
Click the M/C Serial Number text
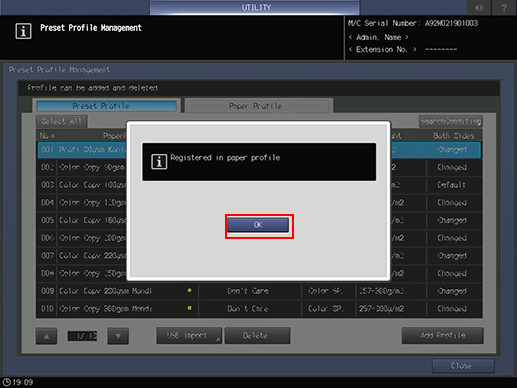point(413,23)
